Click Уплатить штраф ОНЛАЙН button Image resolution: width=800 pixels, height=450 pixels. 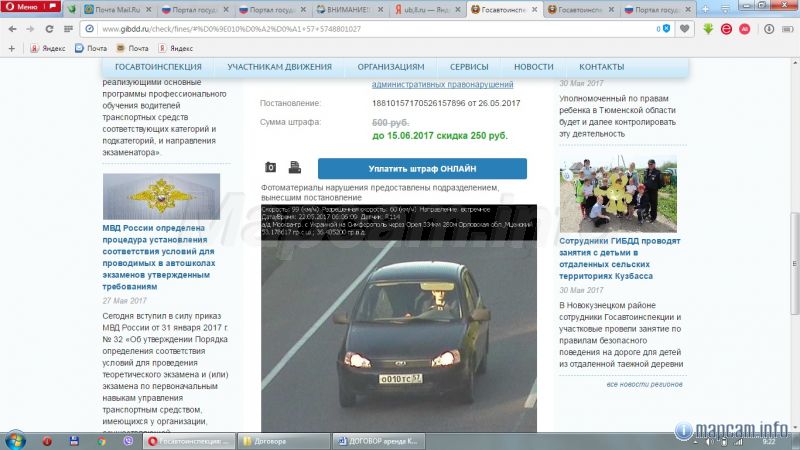tap(421, 169)
